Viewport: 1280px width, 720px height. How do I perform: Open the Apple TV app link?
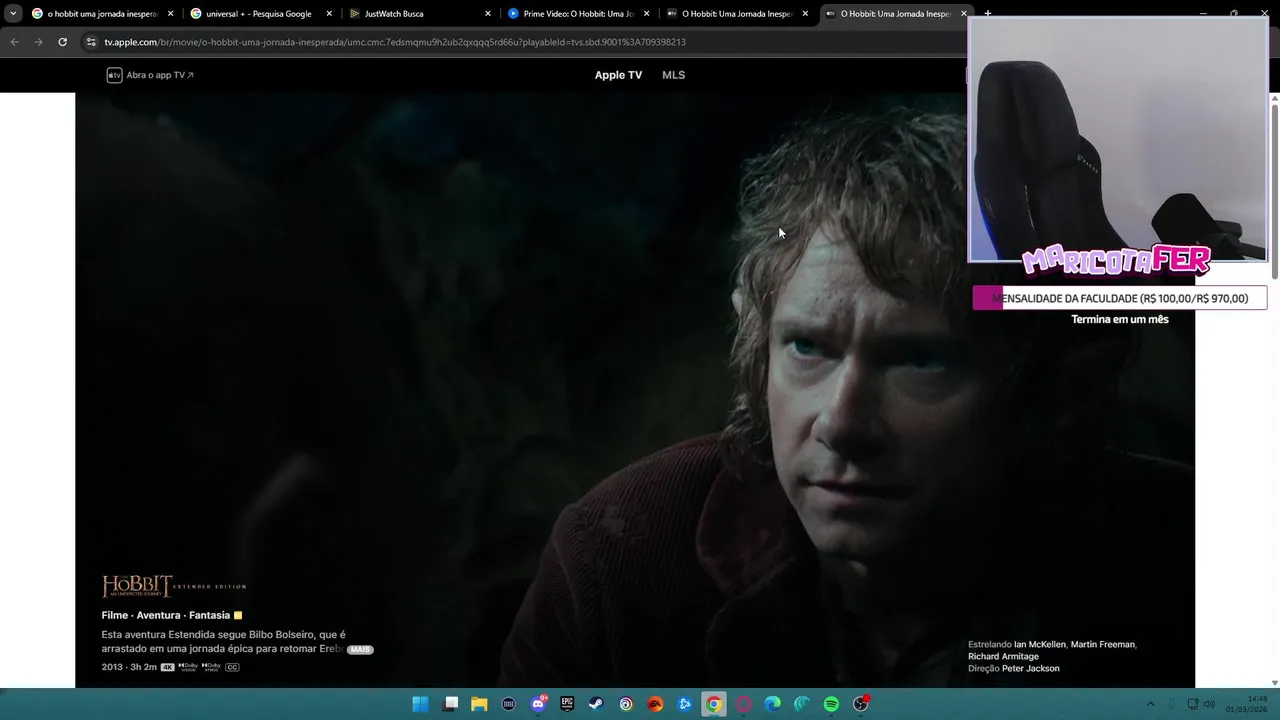pyautogui.click(x=150, y=75)
